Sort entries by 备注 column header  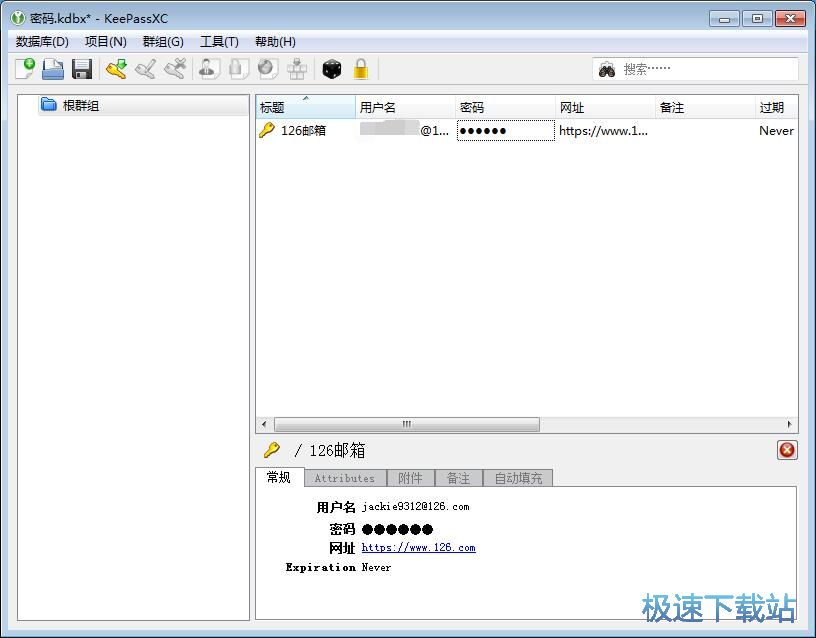[705, 107]
